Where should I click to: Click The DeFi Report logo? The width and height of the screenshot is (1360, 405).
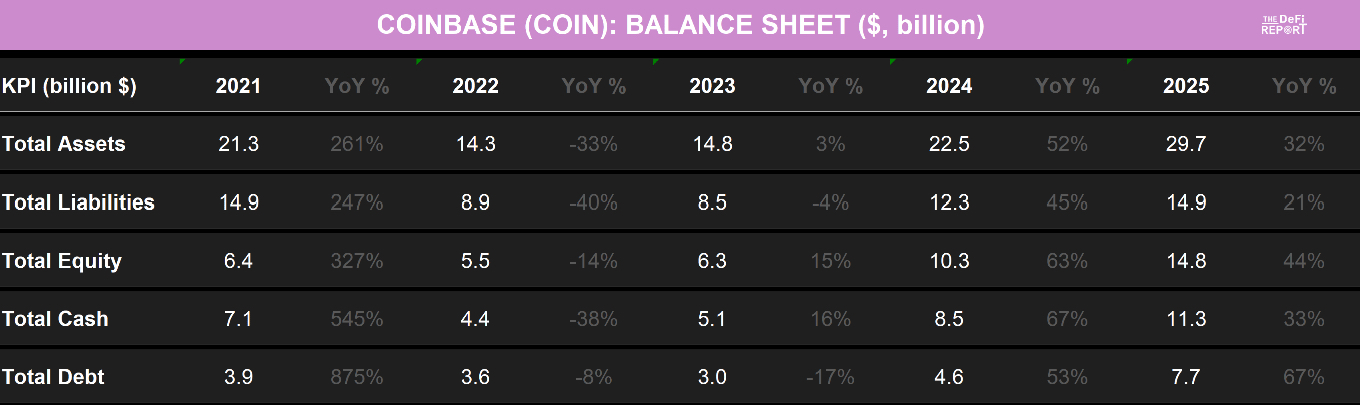1285,25
